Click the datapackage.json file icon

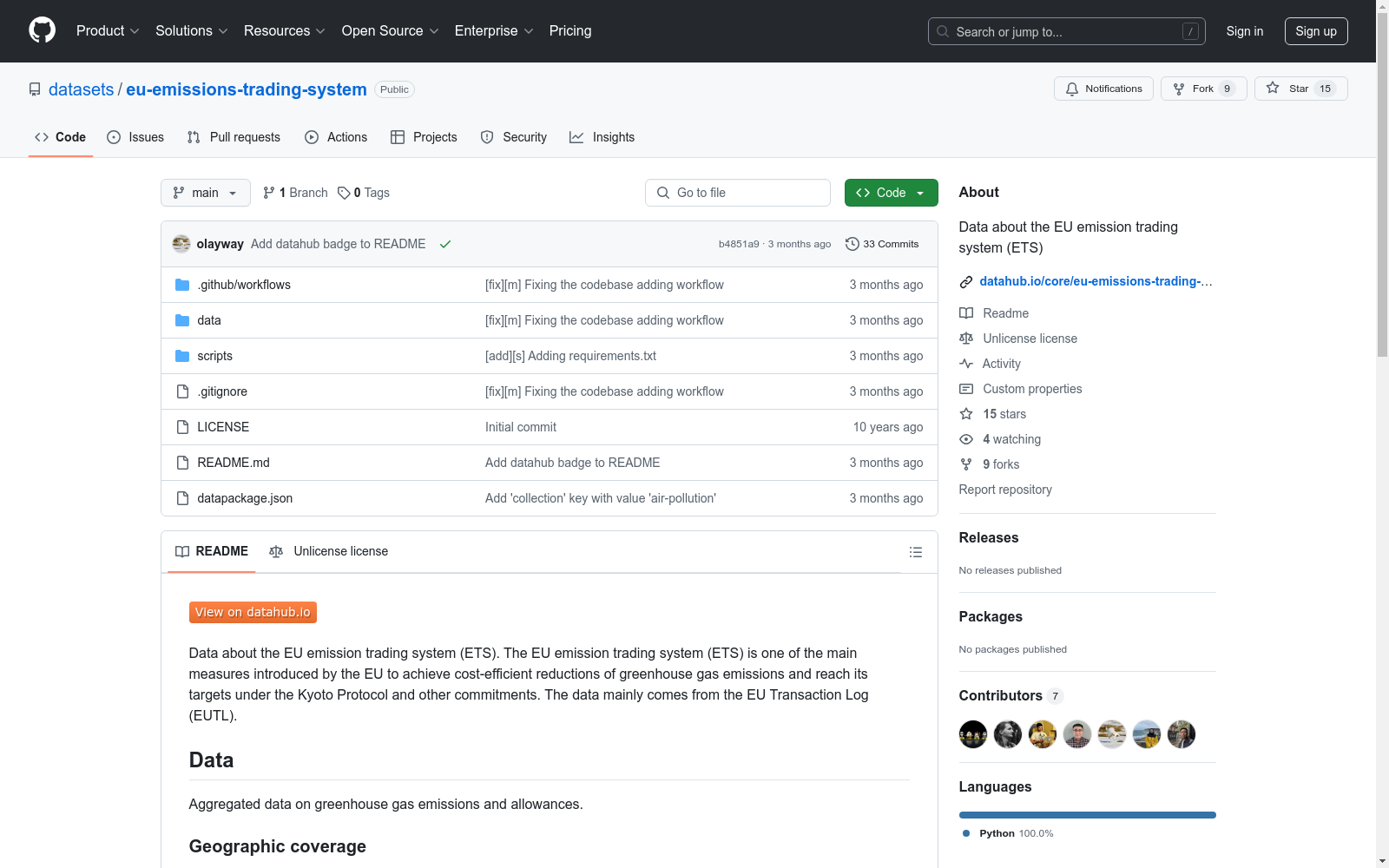tap(182, 498)
